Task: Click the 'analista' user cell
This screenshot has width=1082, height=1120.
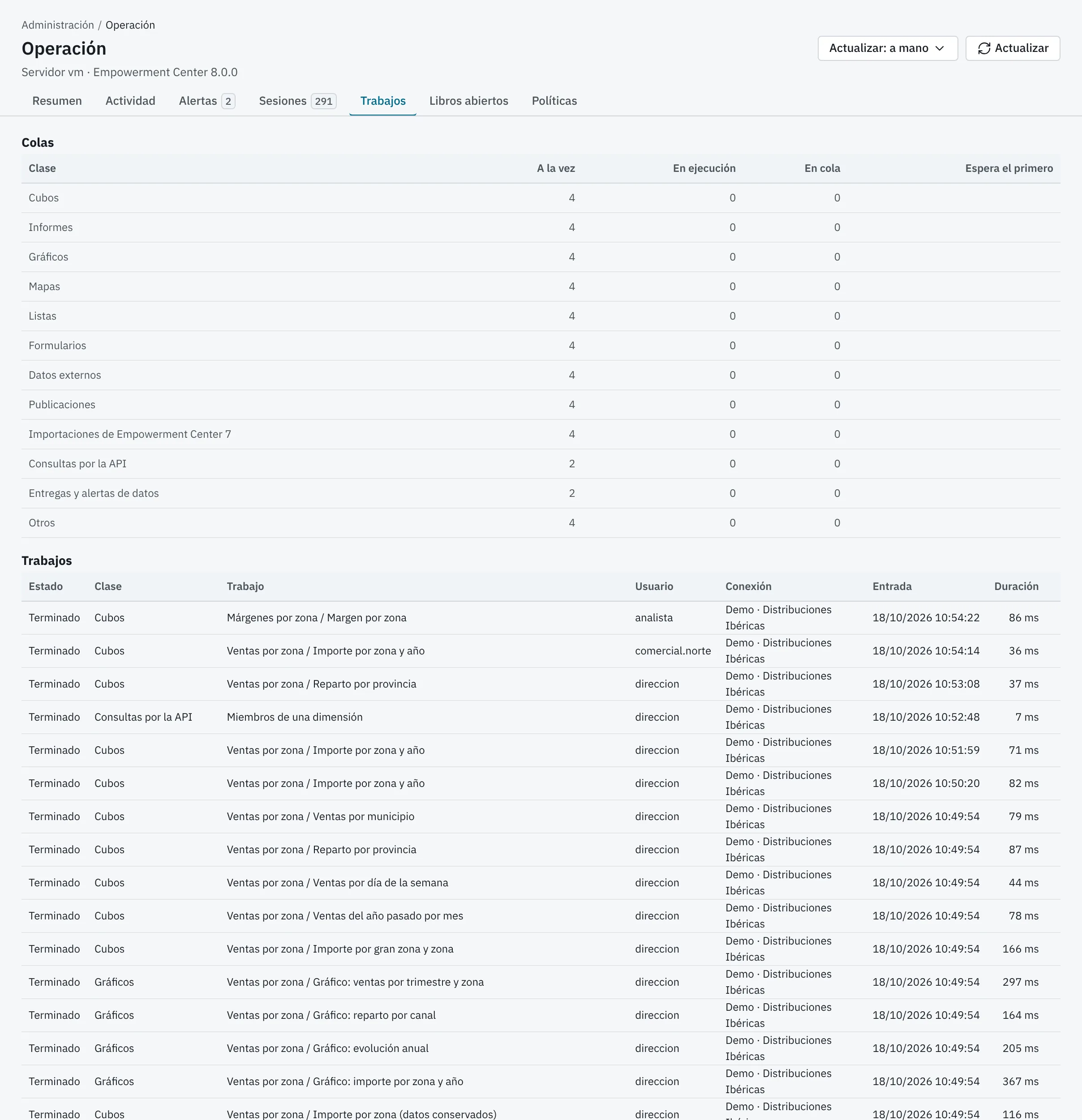Action: [654, 618]
